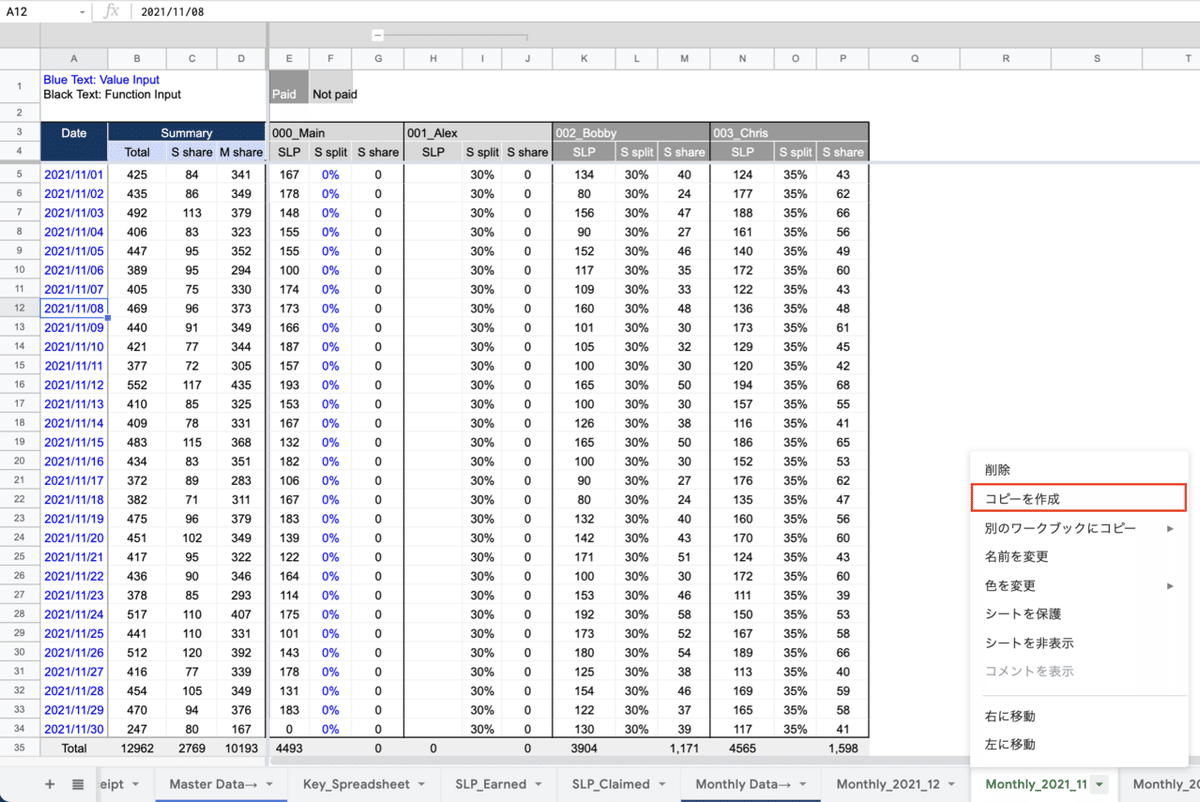Select the Monthly_2021_11 sheet tab

click(x=1036, y=785)
